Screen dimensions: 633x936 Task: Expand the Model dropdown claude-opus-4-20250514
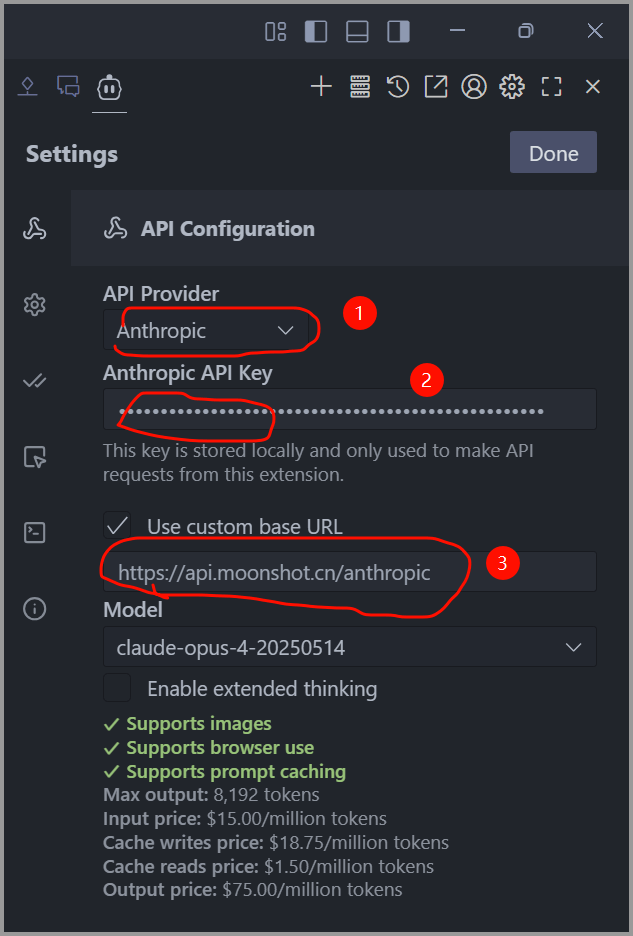[x=349, y=647]
